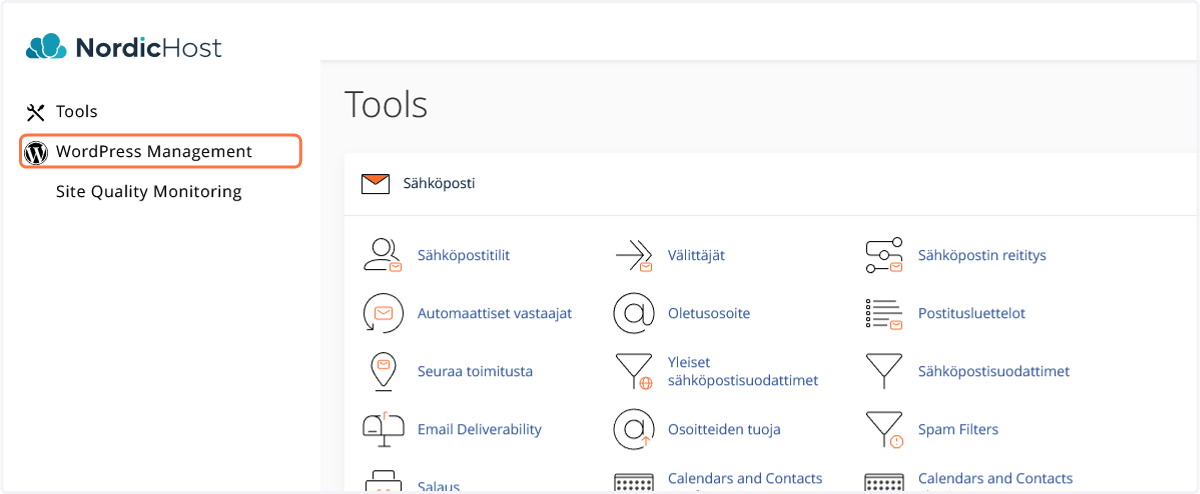Click the Tools wrench icon in sidebar

[x=36, y=112]
